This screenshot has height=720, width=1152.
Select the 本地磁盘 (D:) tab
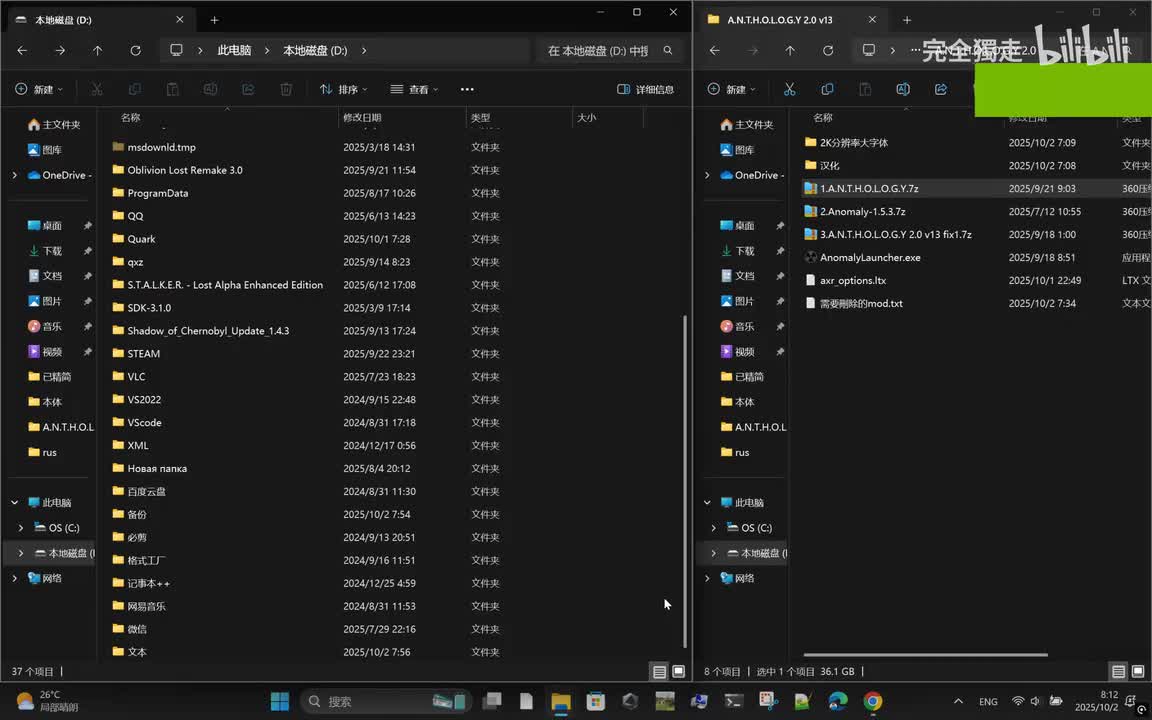pos(99,20)
